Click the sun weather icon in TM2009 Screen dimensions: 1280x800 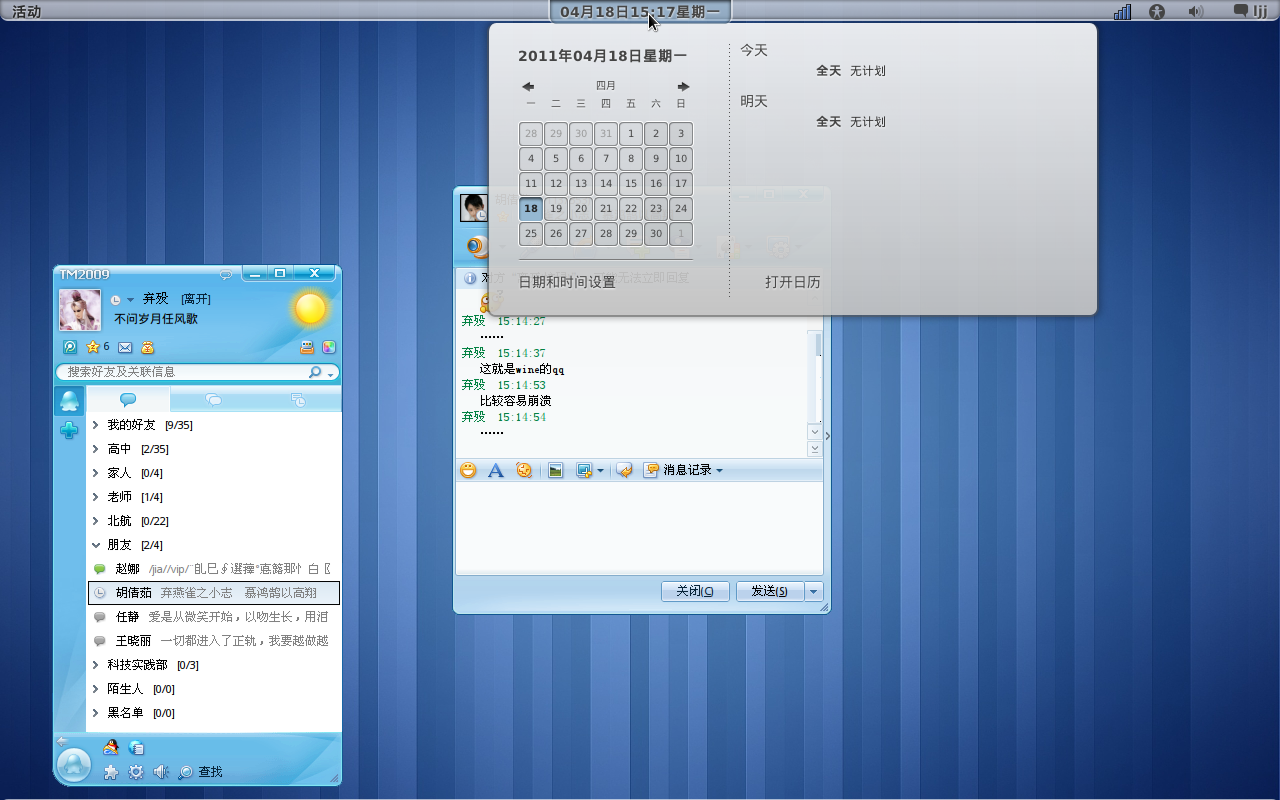click(310, 309)
